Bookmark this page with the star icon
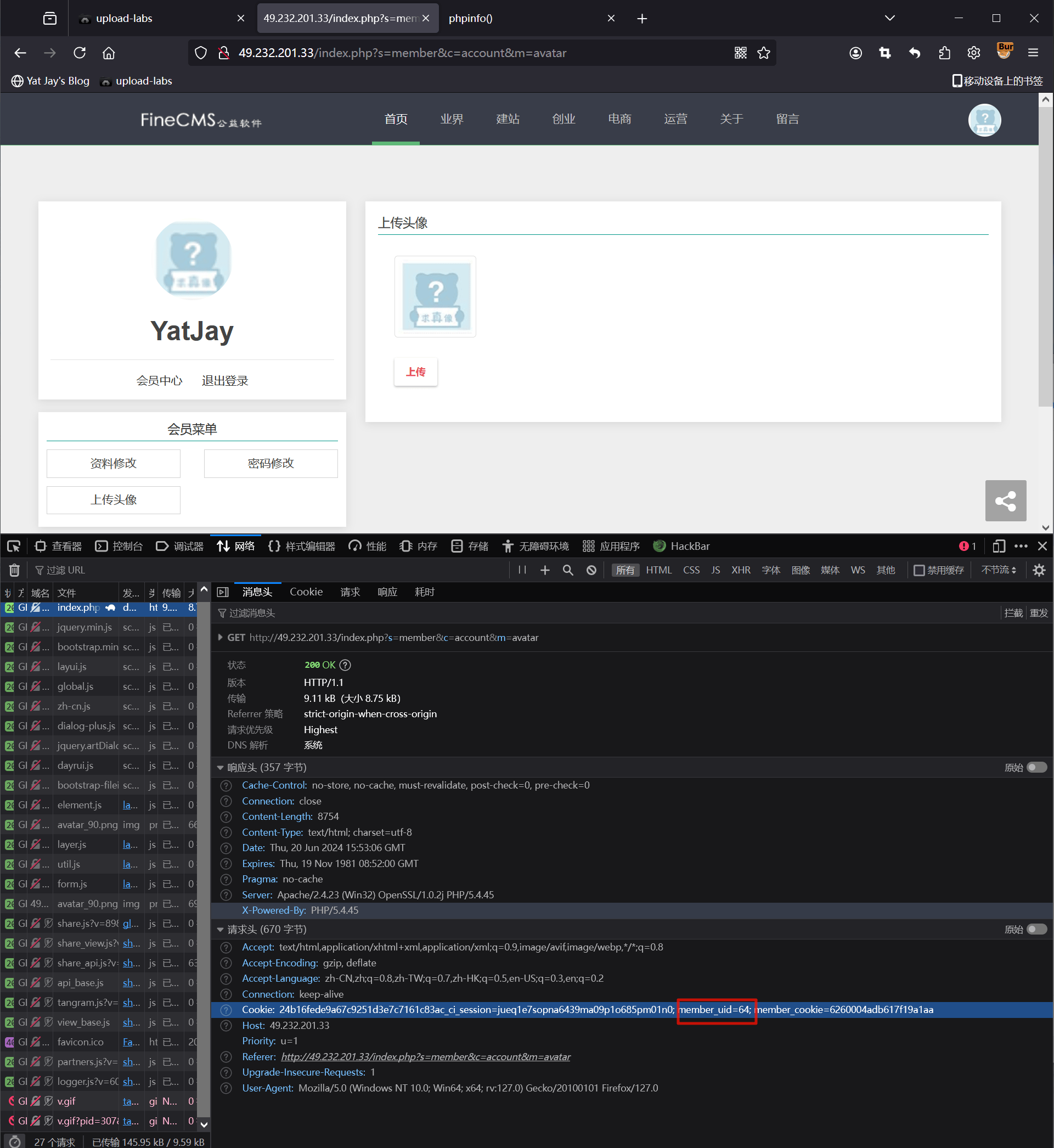 click(x=764, y=53)
